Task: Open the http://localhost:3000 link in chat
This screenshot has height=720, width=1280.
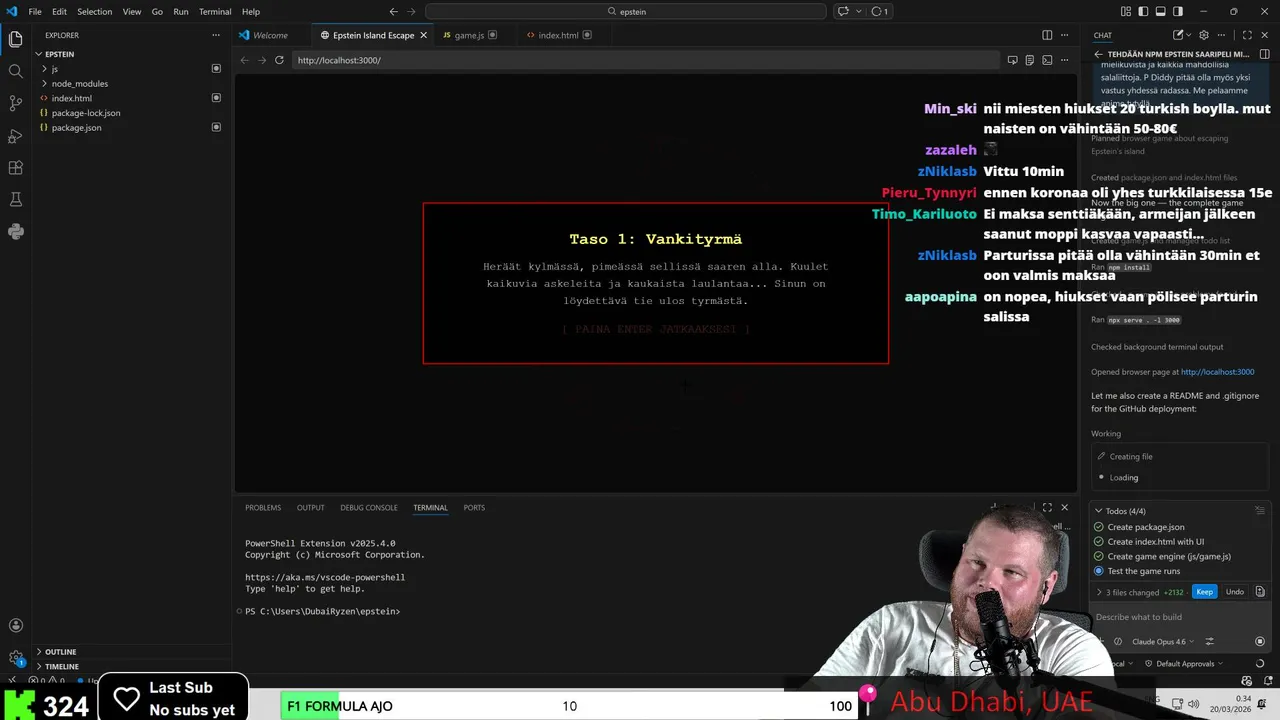Action: click(x=1217, y=372)
